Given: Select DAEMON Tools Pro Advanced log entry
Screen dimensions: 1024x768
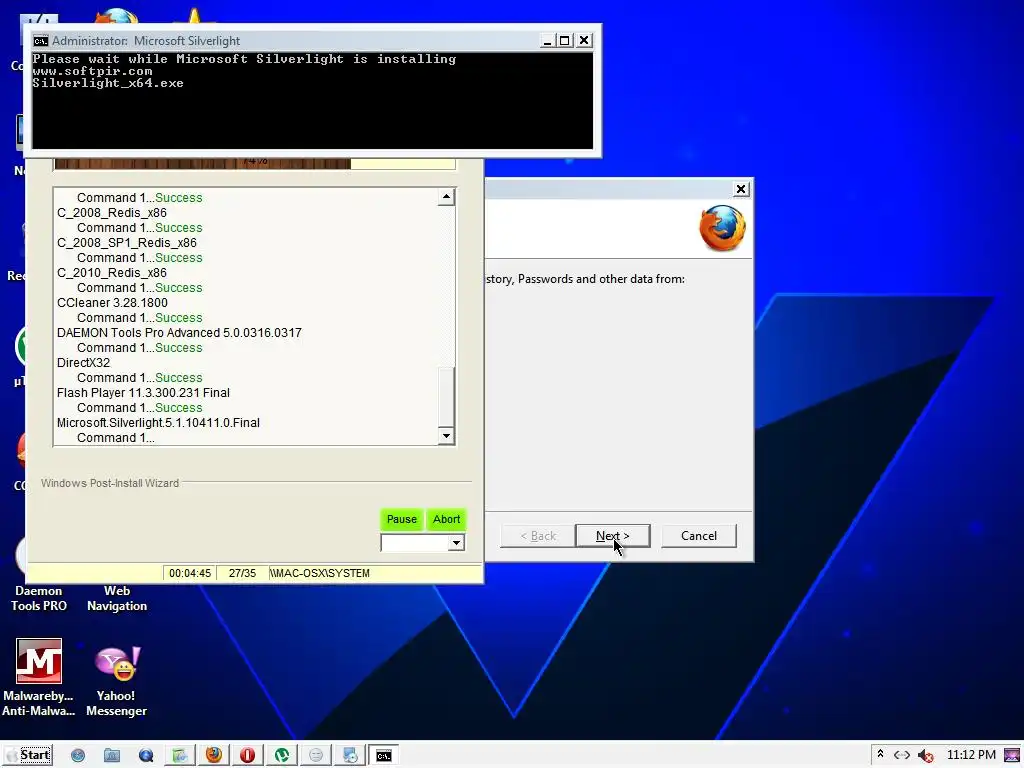Looking at the screenshot, I should pyautogui.click(x=179, y=332).
